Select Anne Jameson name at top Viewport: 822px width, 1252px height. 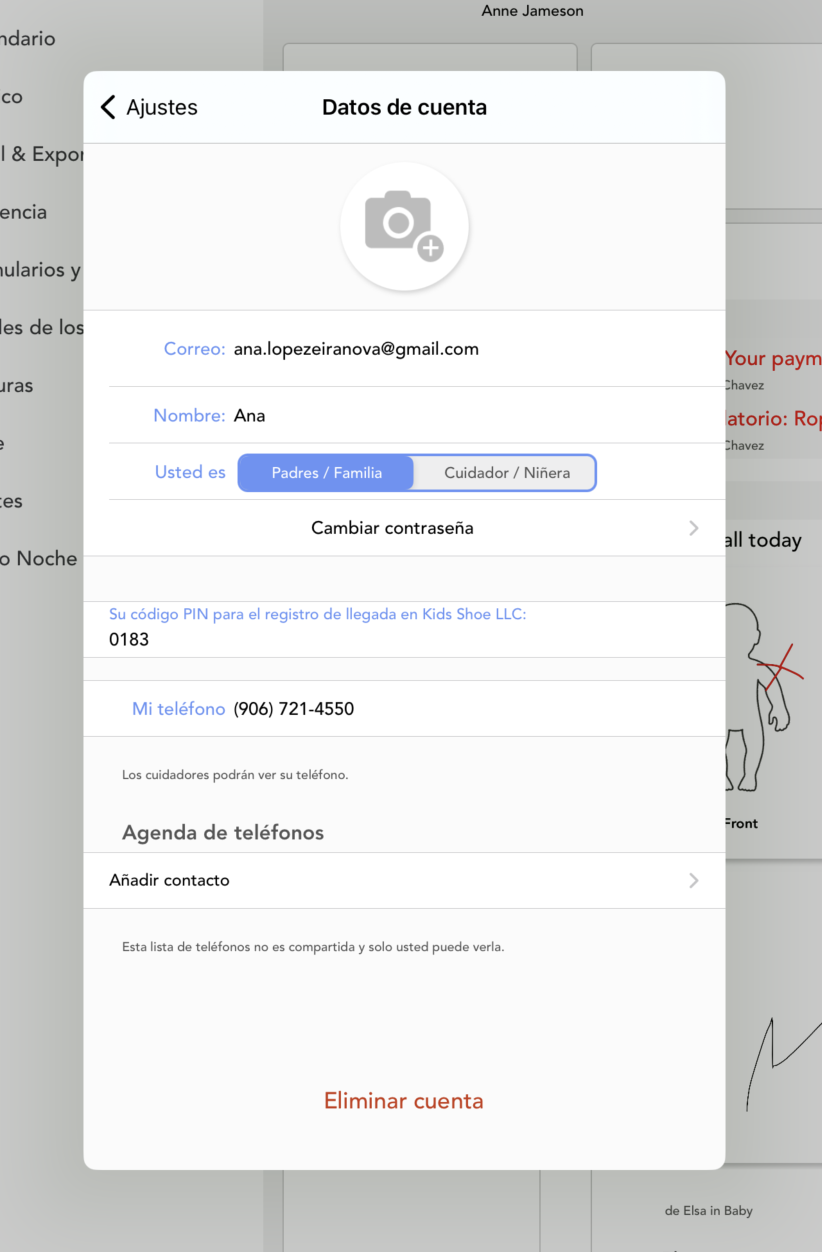532,11
